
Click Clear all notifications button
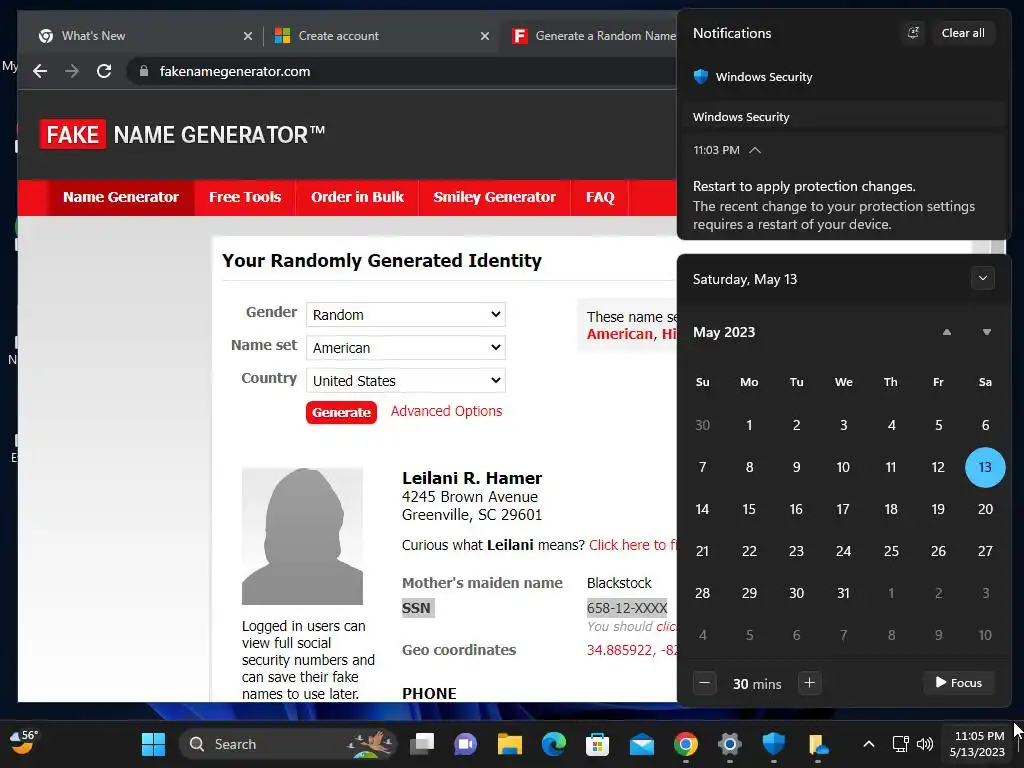(x=963, y=33)
